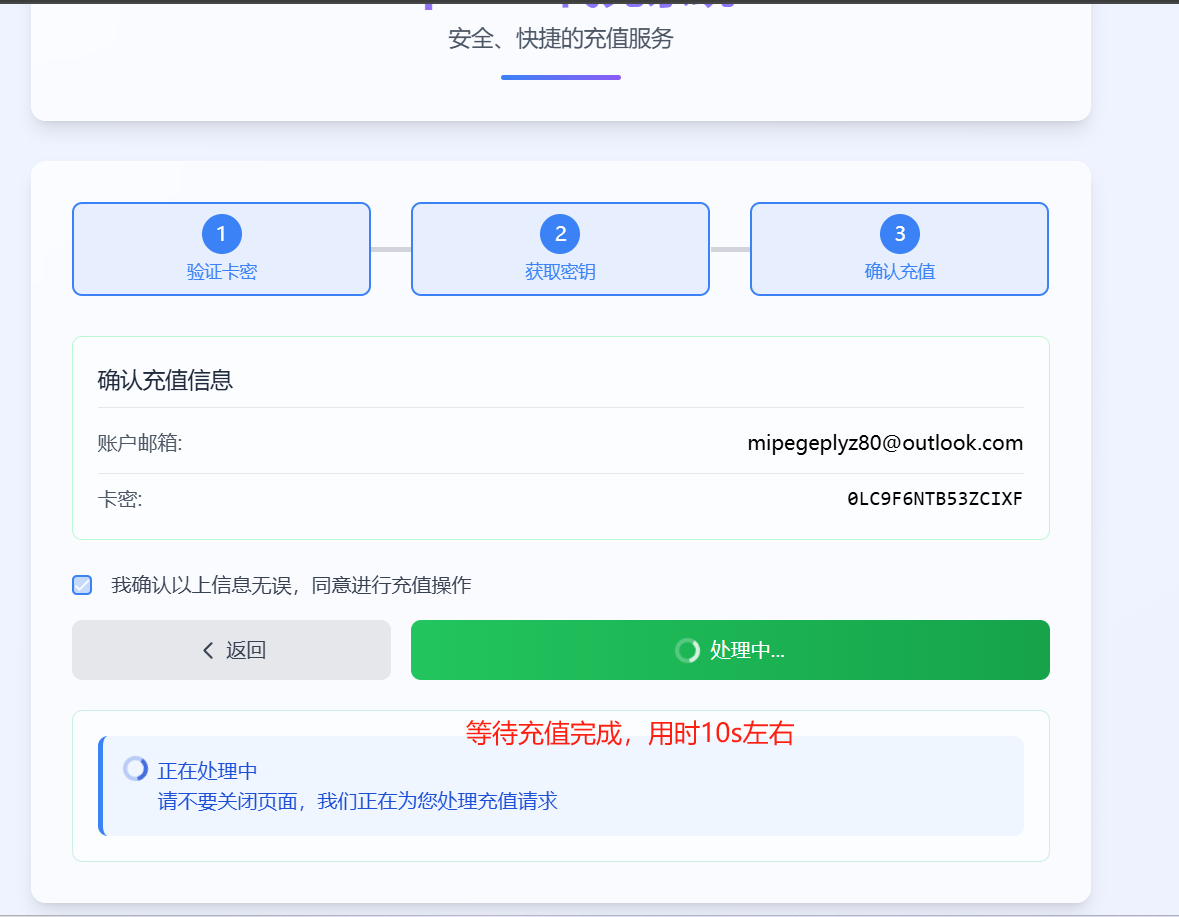Screen dimensions: 1179x917
Task: Click the blue circle numbered 2
Action: tap(560, 234)
